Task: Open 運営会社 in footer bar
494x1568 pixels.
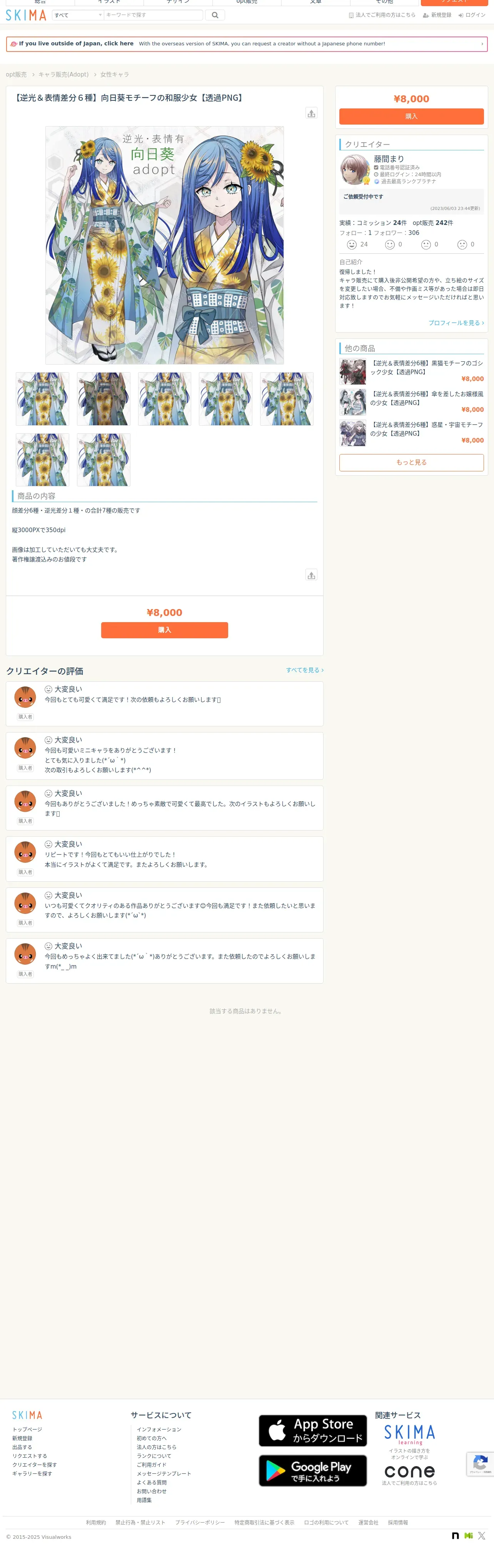Action: click(368, 1522)
